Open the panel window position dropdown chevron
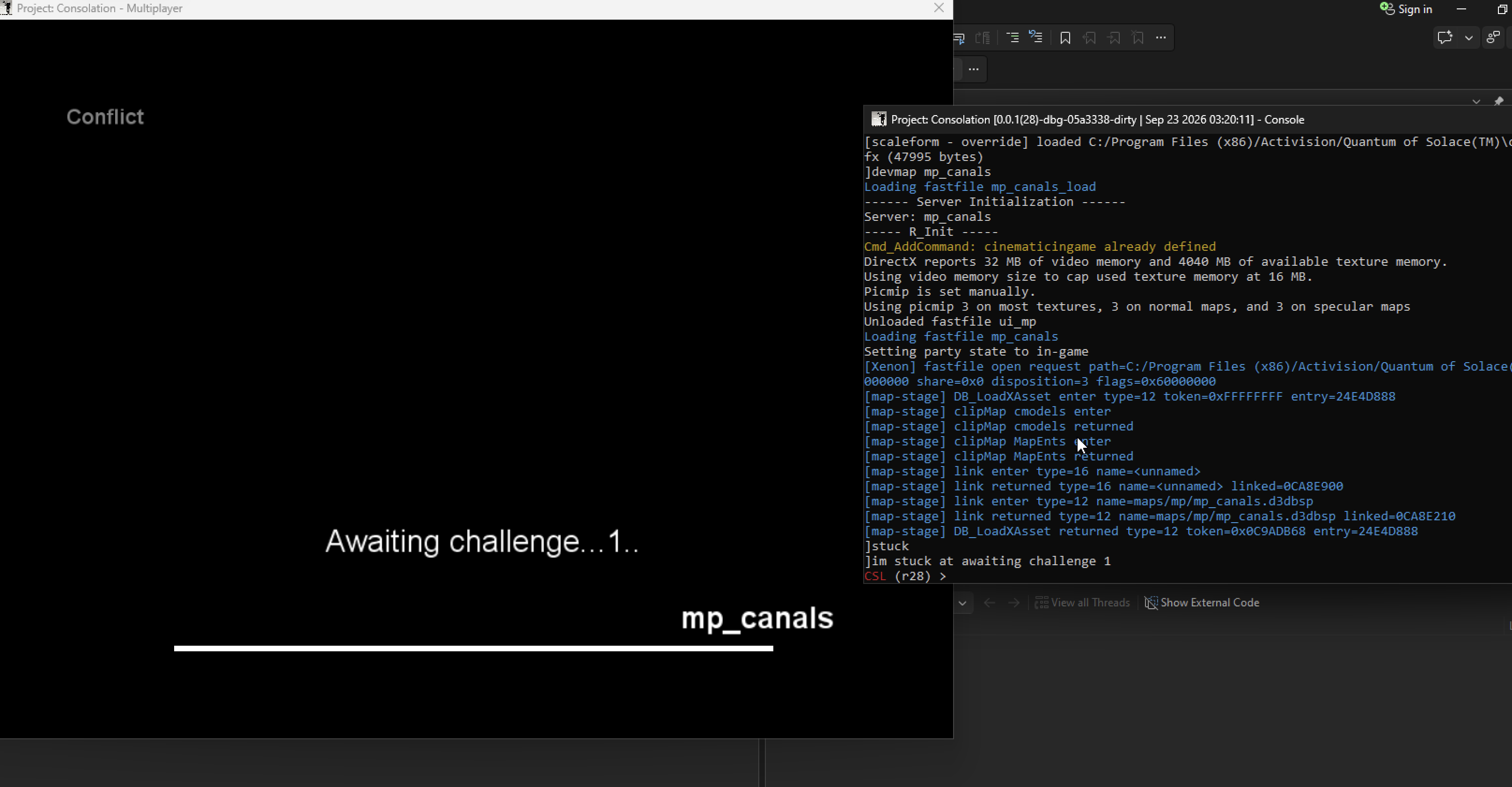The height and width of the screenshot is (787, 1512). click(x=1475, y=102)
